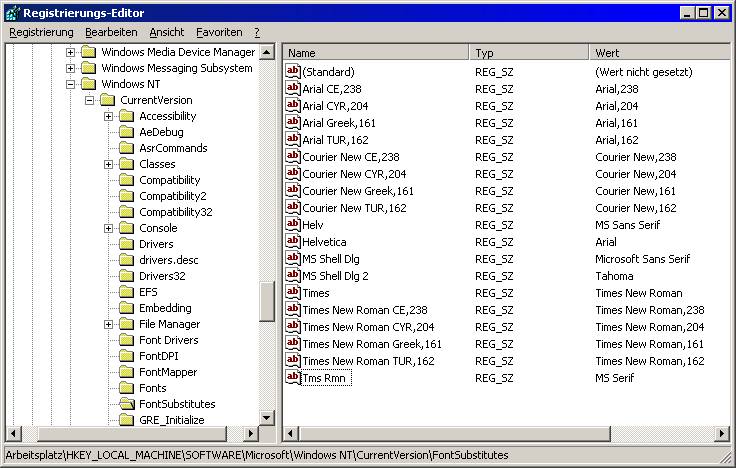
Task: Click the icon next to MS Shell Dlg 2
Action: click(x=293, y=276)
